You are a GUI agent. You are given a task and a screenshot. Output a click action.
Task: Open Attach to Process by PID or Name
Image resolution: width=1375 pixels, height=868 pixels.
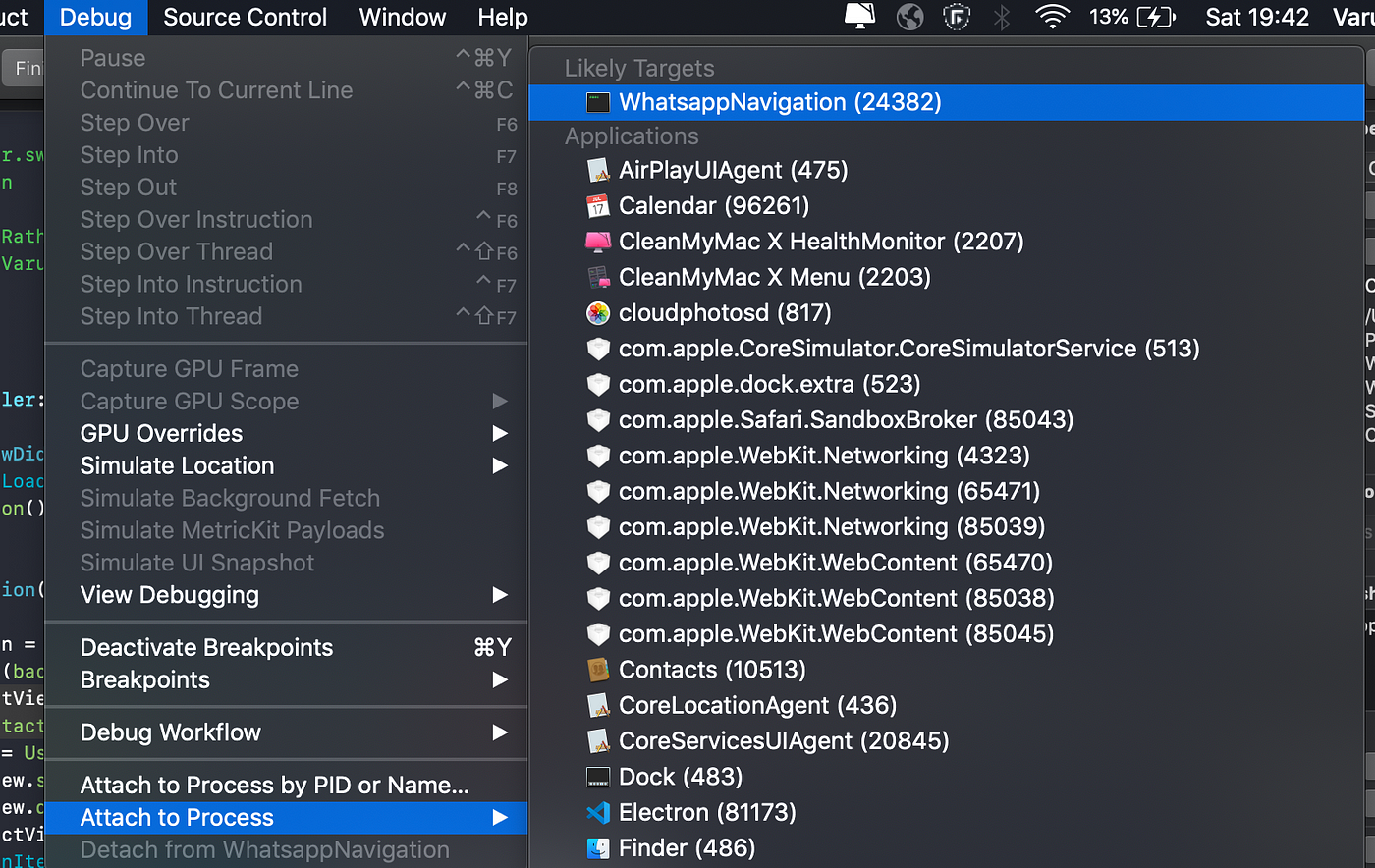click(x=286, y=786)
